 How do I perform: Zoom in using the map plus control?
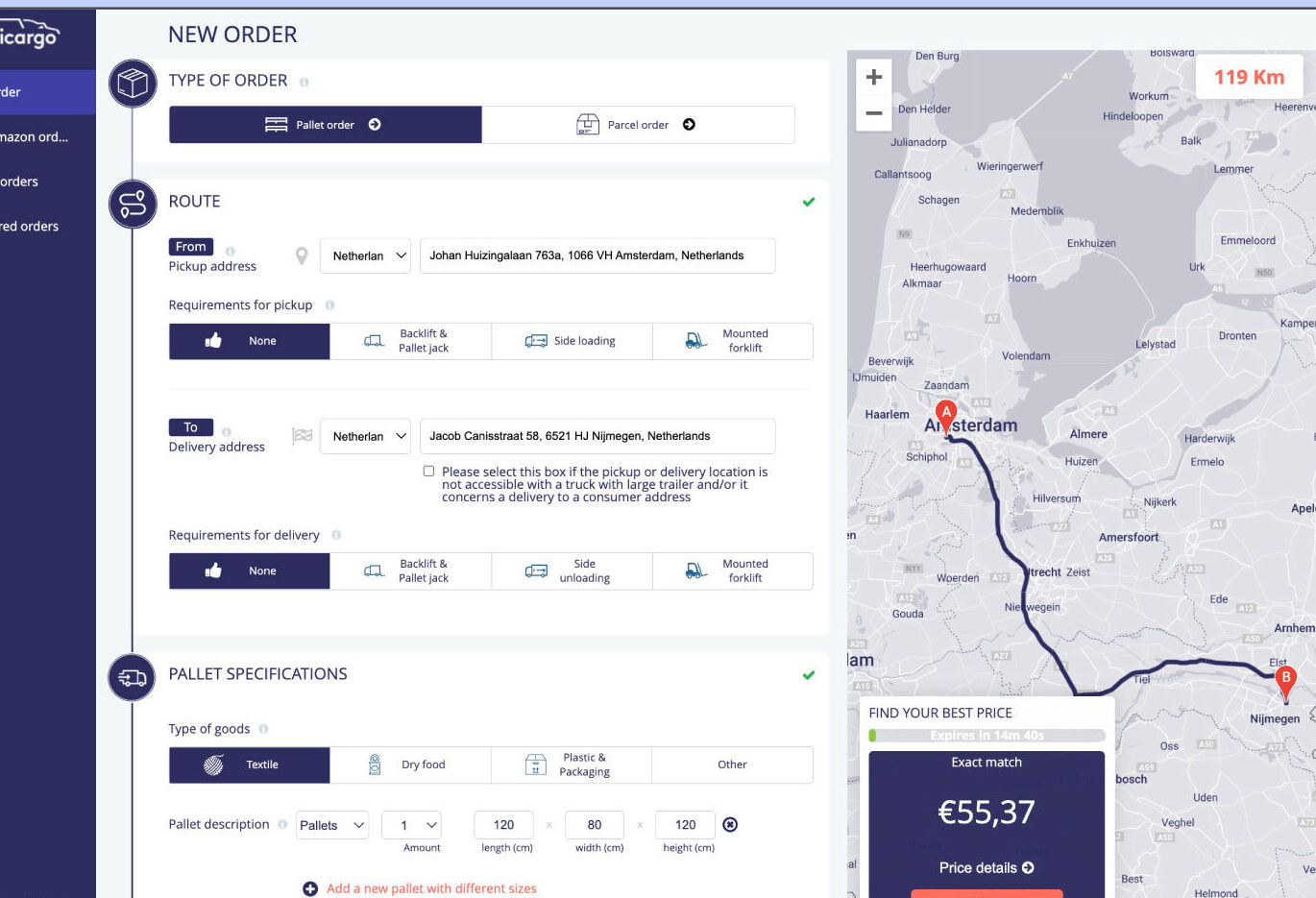point(873,75)
